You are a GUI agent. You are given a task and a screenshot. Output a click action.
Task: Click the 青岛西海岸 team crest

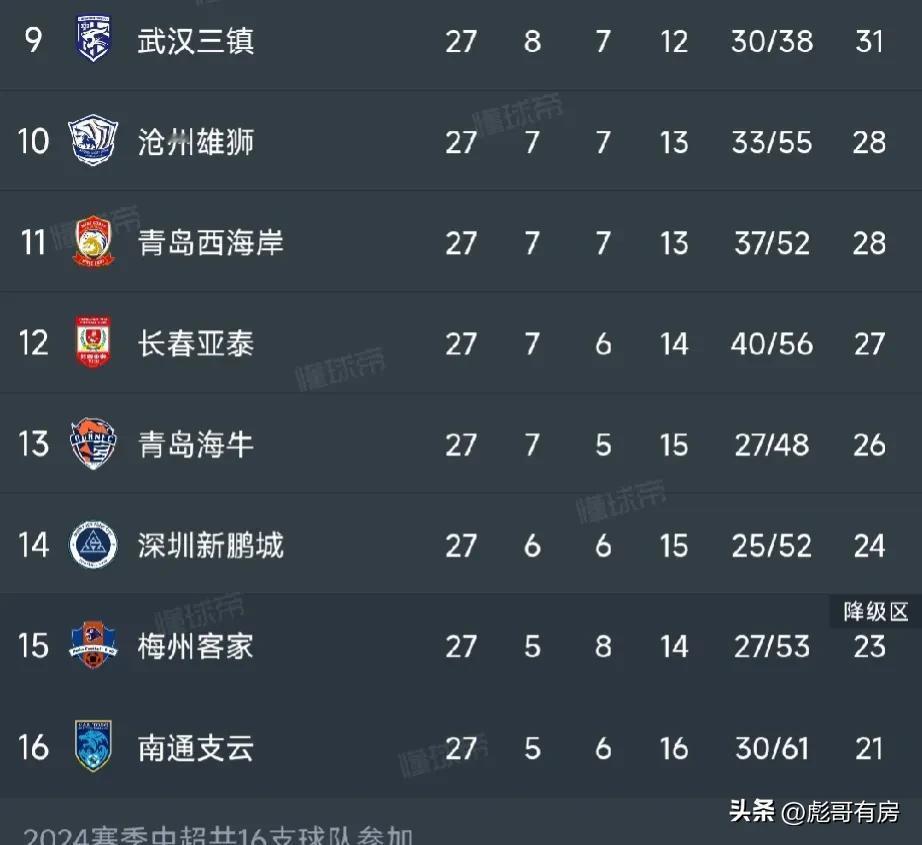(93, 241)
